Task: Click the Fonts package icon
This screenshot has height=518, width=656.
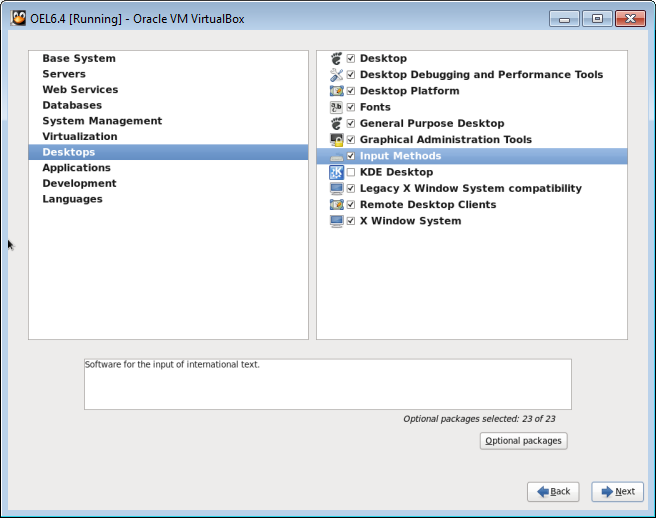Action: [x=336, y=107]
